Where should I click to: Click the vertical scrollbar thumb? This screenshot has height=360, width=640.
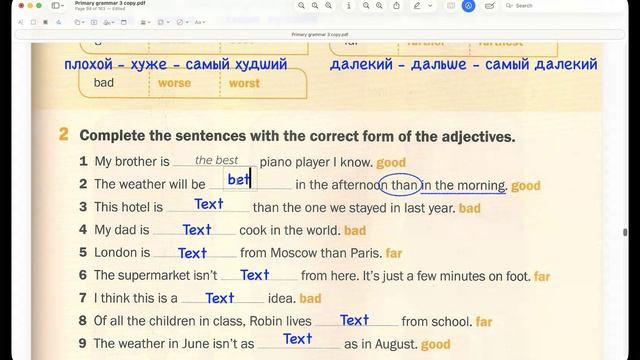625,232
